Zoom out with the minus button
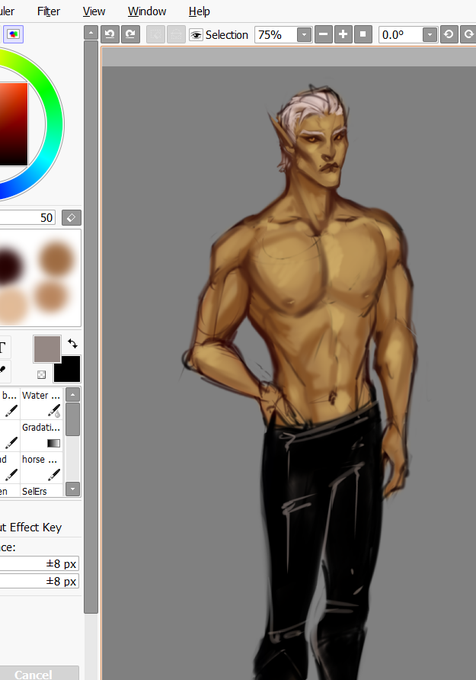The image size is (476, 680). click(323, 34)
